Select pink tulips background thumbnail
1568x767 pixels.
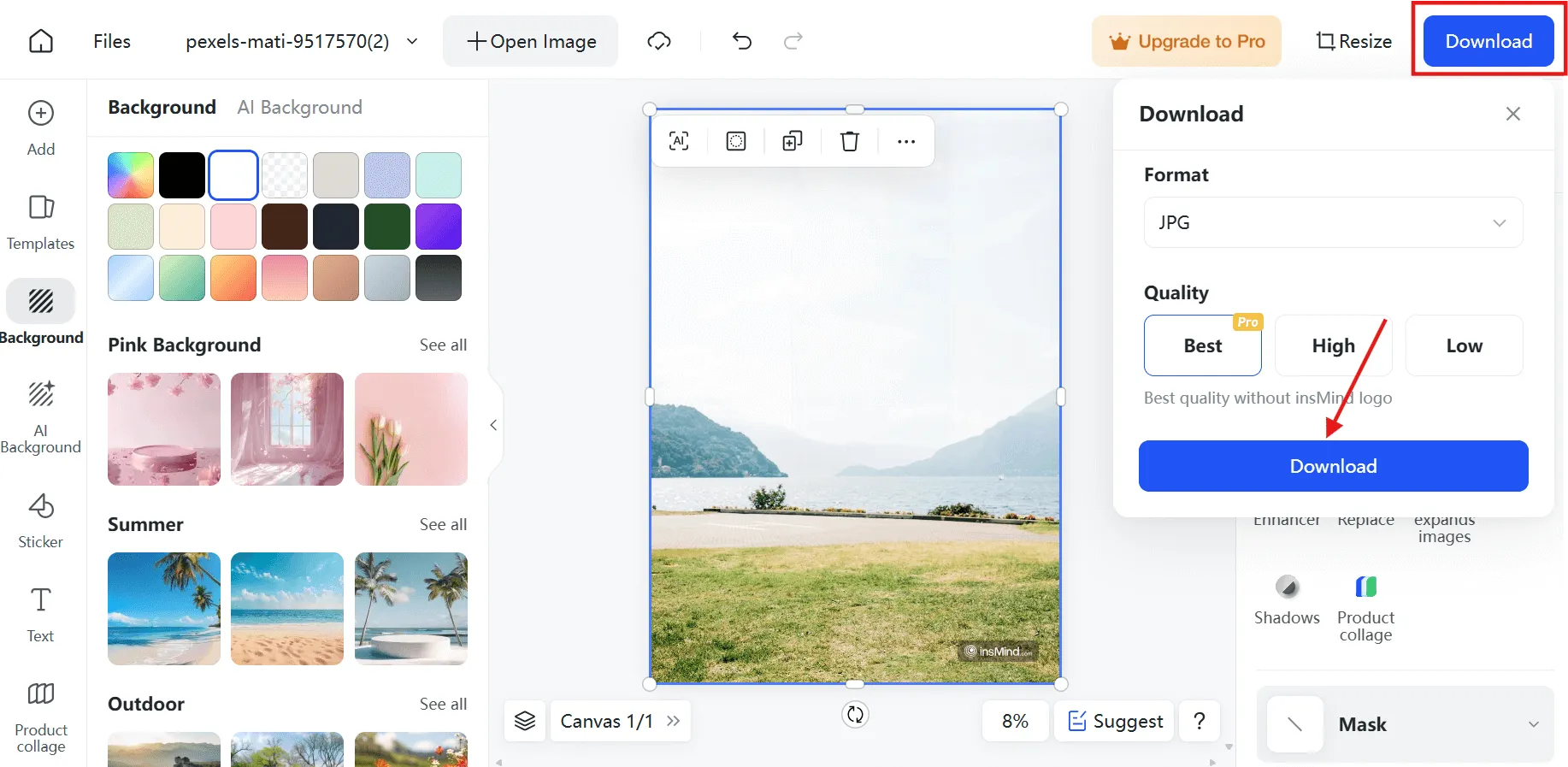(411, 429)
